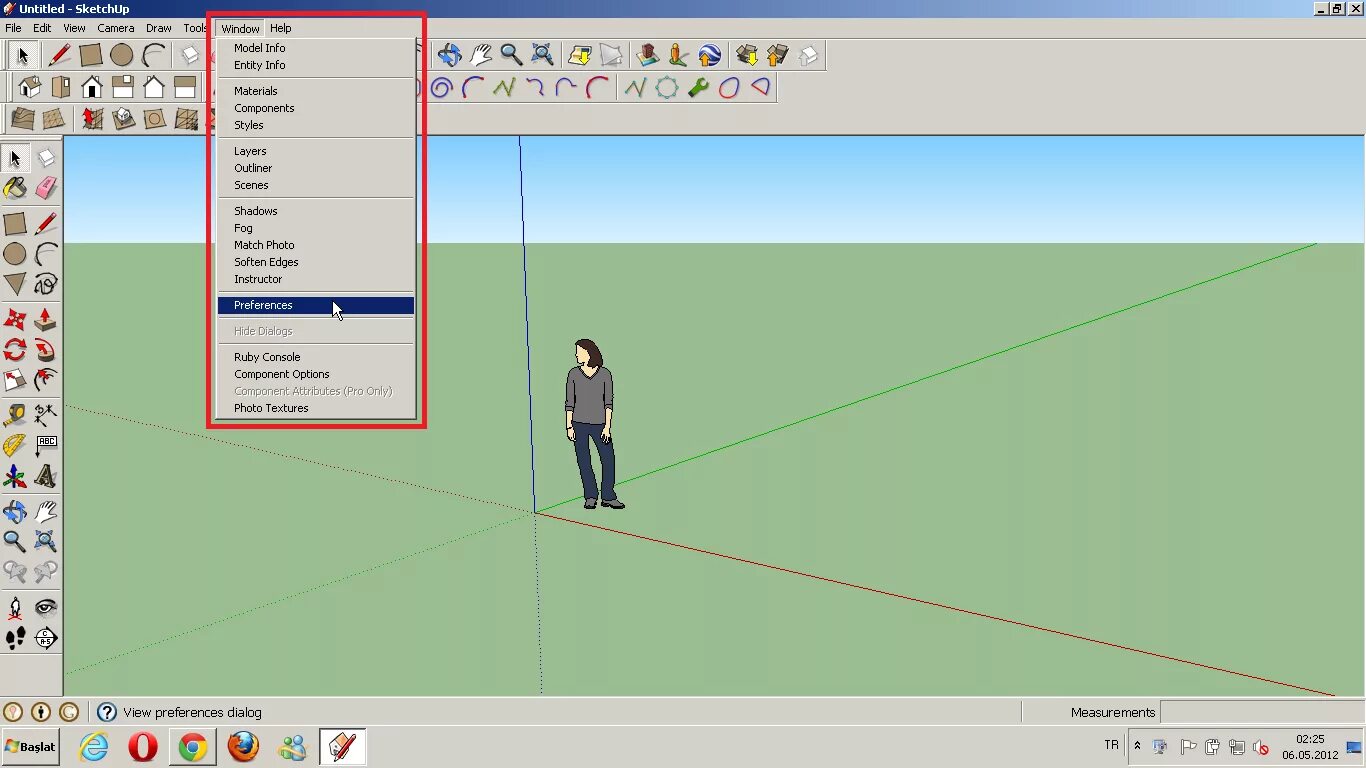This screenshot has width=1366, height=768.
Task: Open Entity Info menu entry
Action: coord(316,65)
